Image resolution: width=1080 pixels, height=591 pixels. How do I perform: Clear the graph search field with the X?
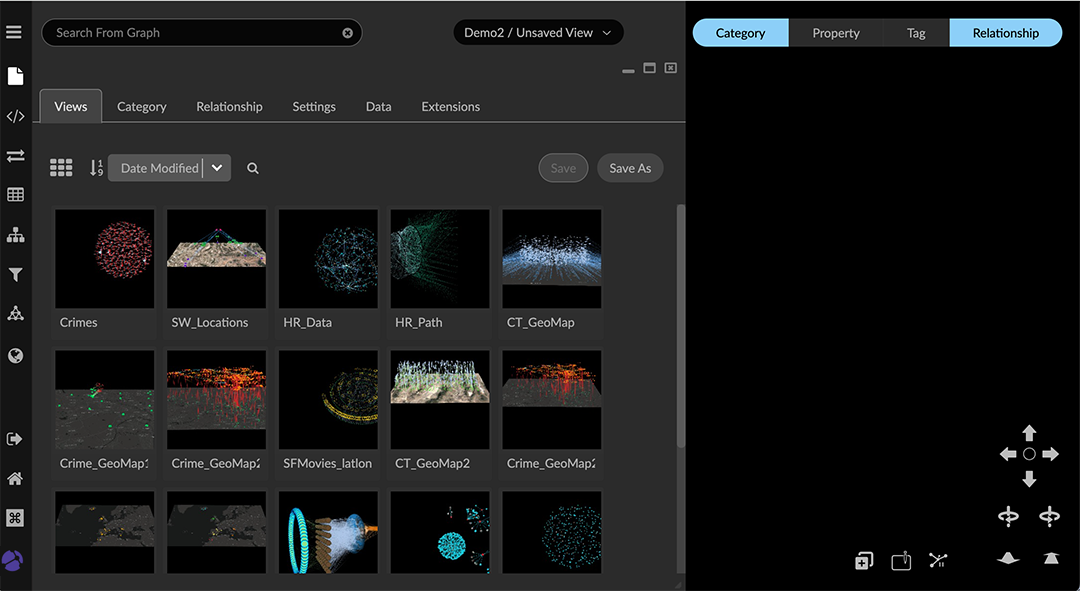pyautogui.click(x=347, y=32)
